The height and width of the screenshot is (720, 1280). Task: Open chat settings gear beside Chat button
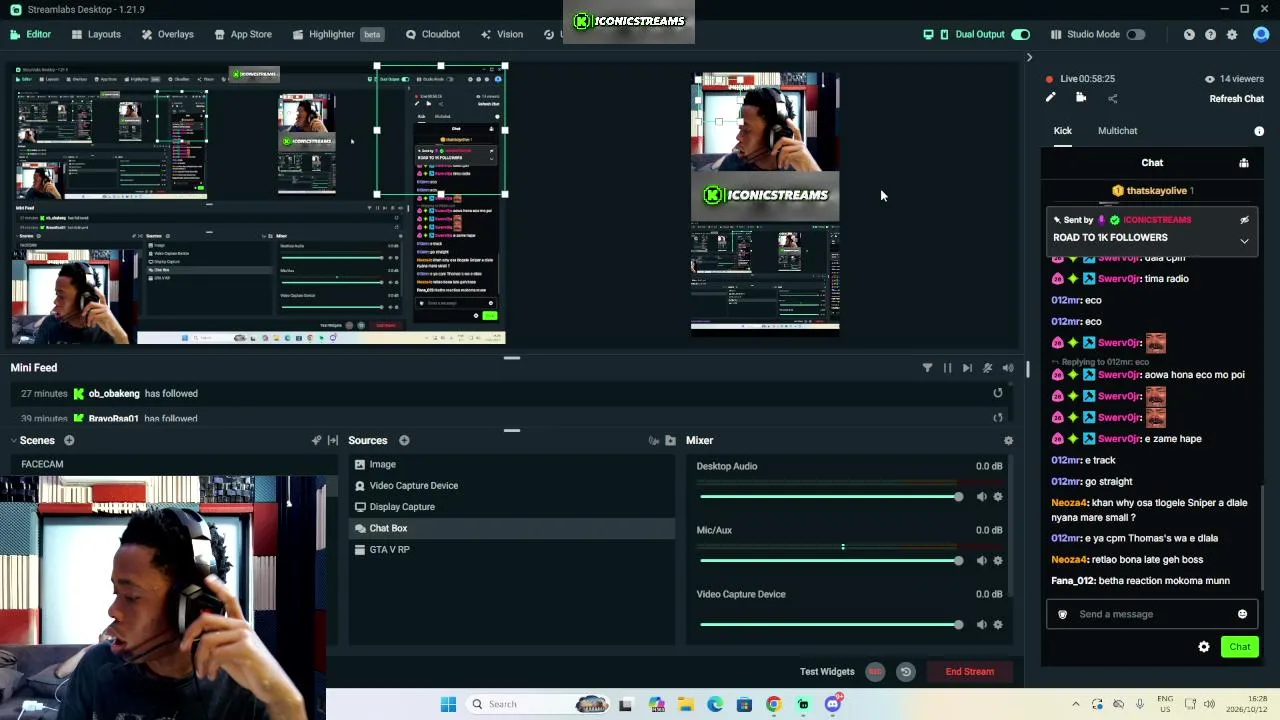(1204, 647)
